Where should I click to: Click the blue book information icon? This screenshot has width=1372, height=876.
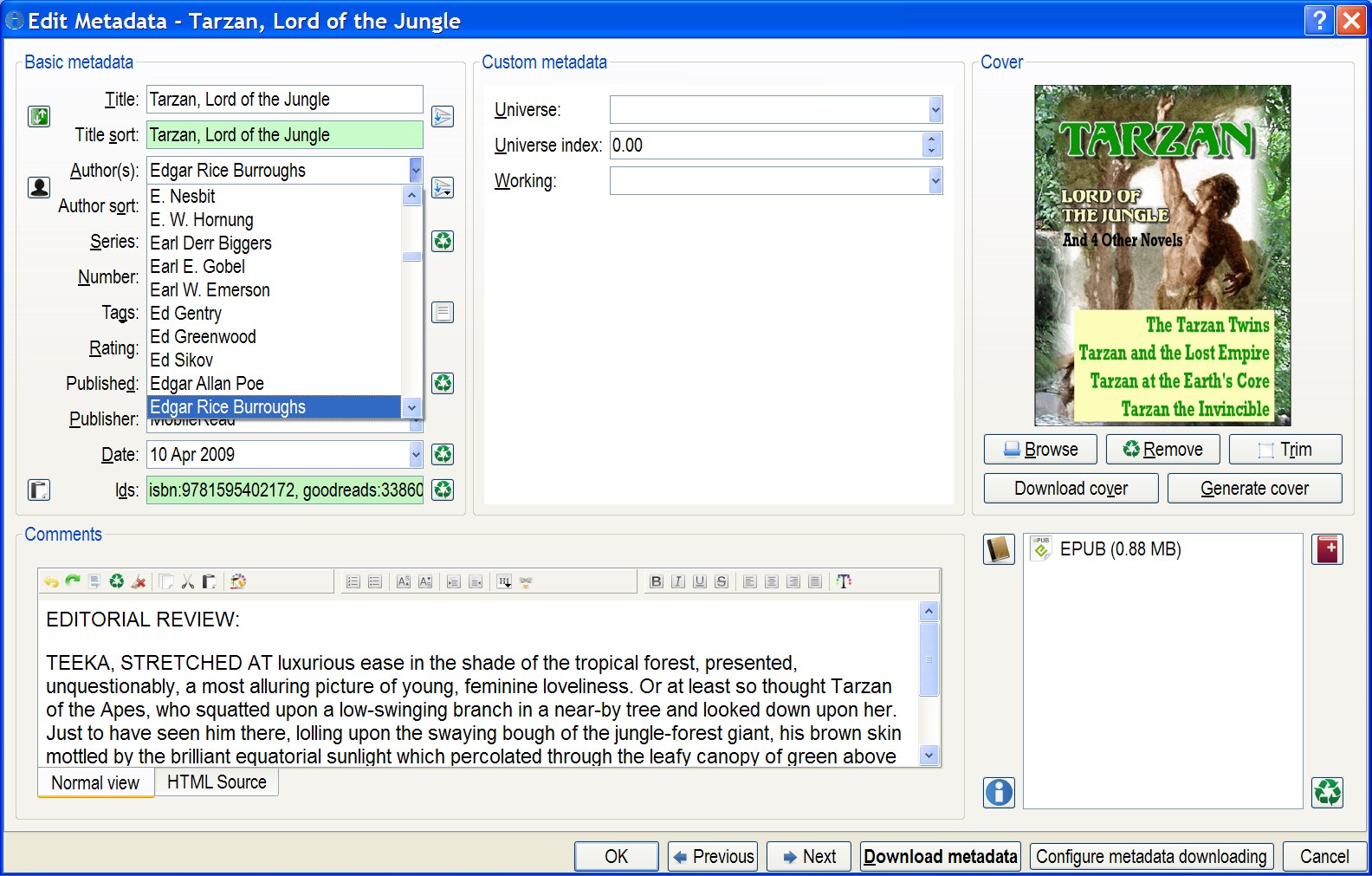(999, 792)
